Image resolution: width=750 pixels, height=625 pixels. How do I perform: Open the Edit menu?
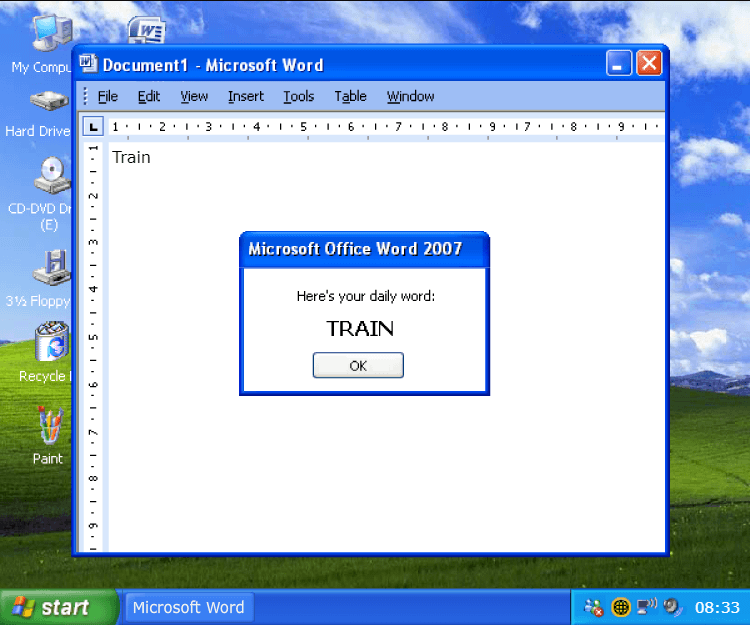tap(149, 97)
